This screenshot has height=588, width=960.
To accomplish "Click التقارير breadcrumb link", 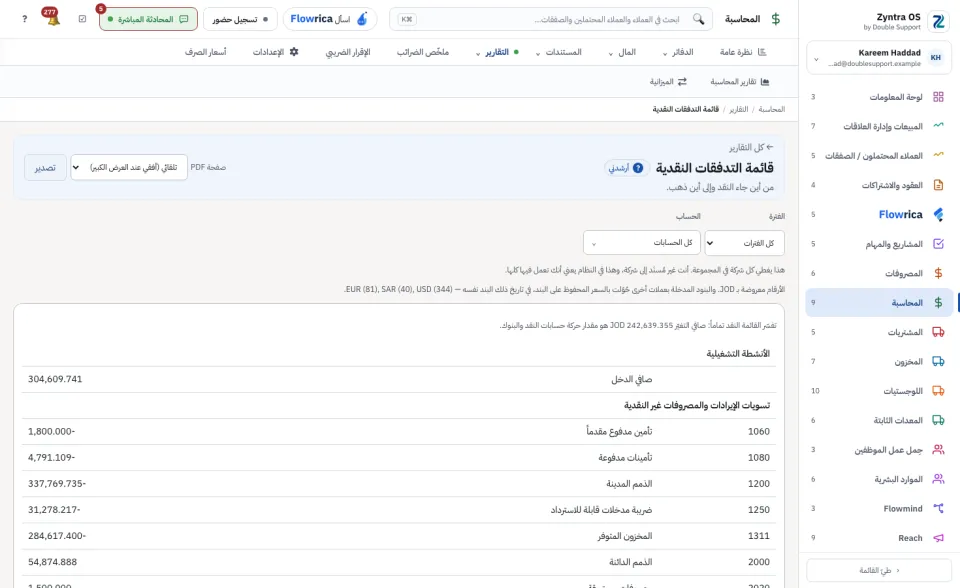I will (738, 109).
